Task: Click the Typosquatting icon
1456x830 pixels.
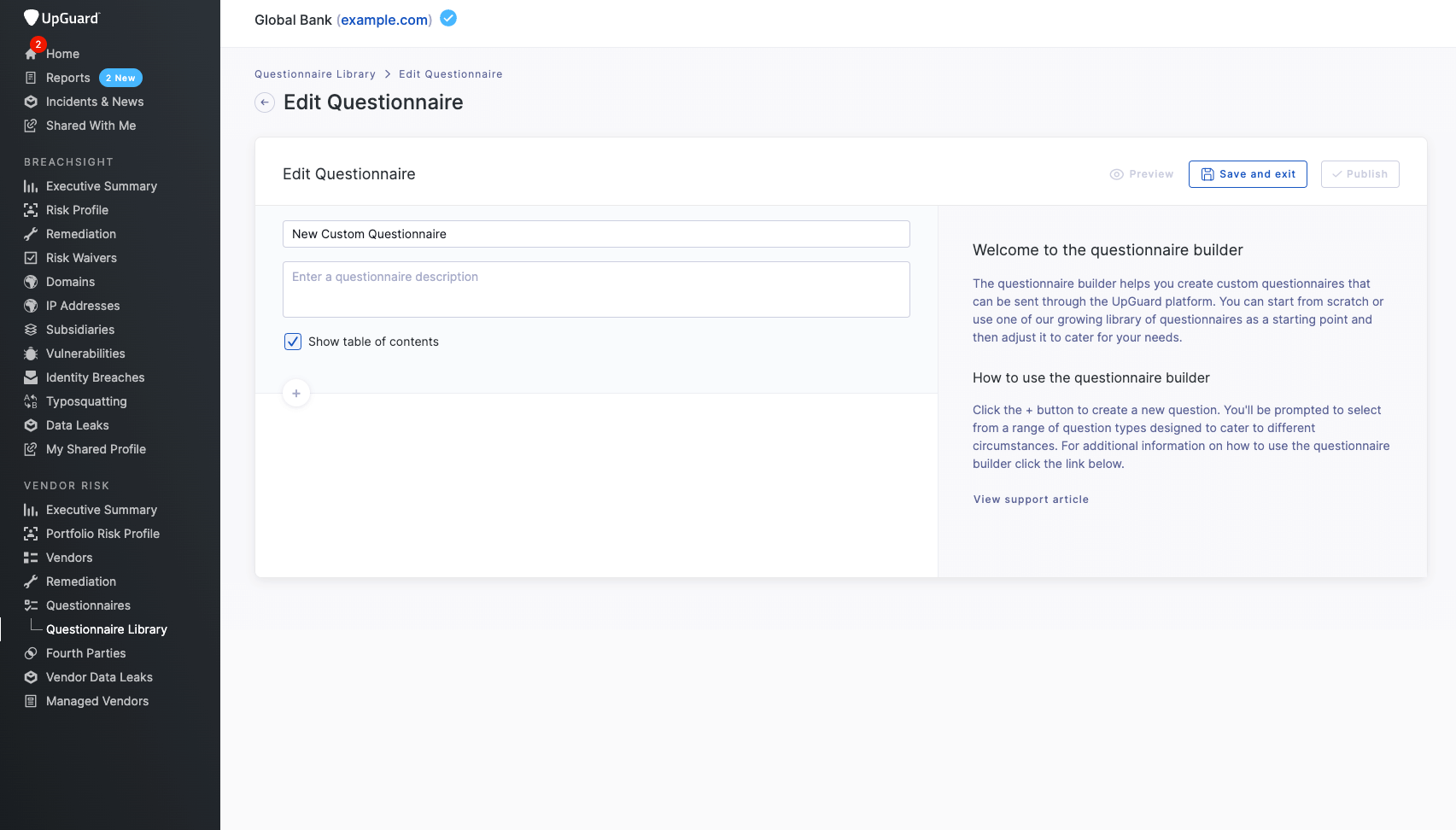Action: pyautogui.click(x=31, y=401)
